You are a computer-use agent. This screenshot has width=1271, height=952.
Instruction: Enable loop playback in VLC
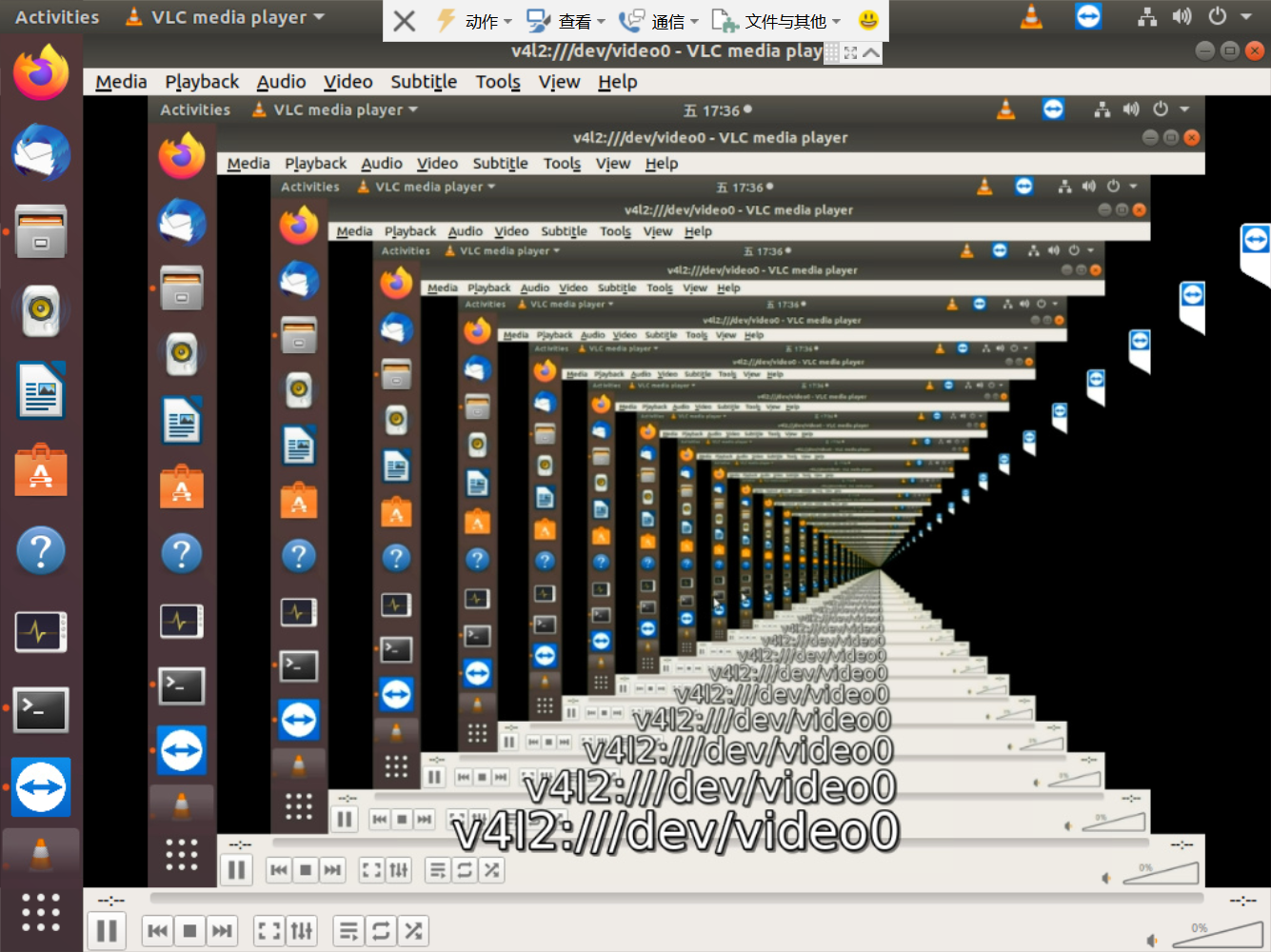click(x=381, y=930)
